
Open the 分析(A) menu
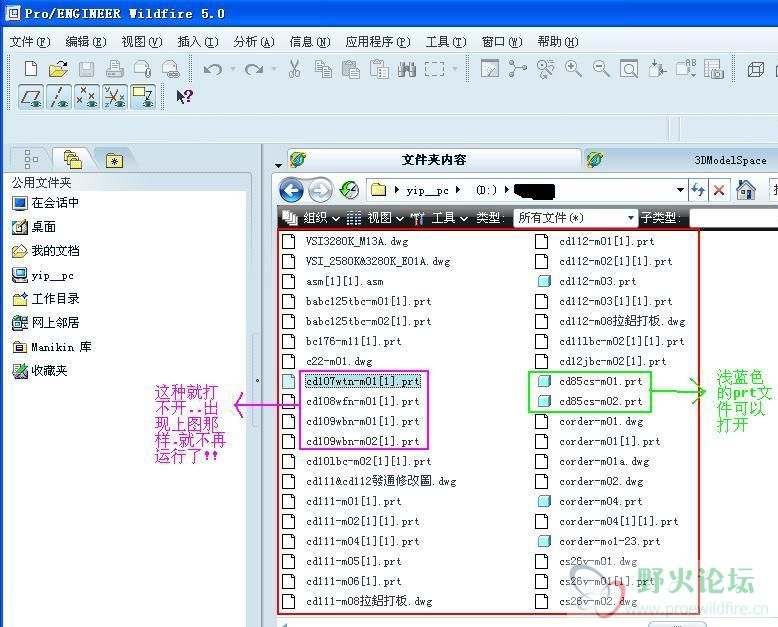pos(254,42)
